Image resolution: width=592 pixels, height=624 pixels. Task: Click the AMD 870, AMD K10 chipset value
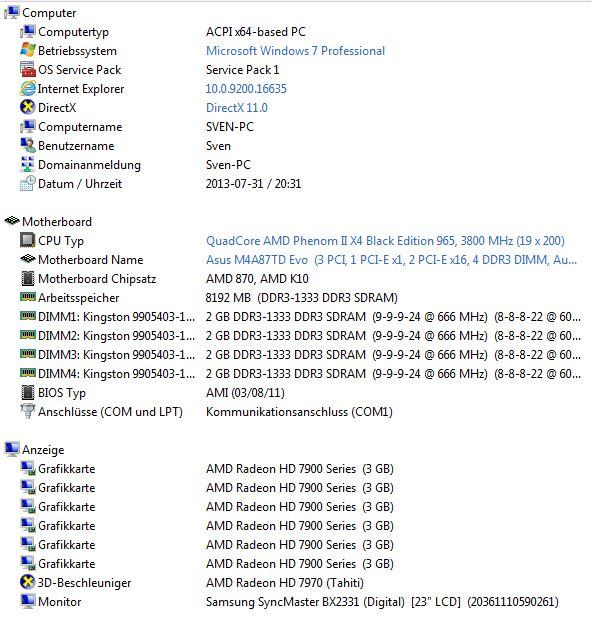pyautogui.click(x=257, y=279)
